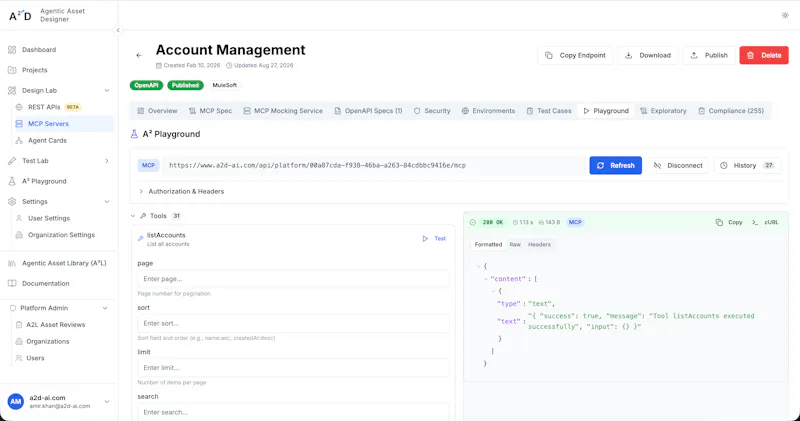Switch to the Security tab
This screenshot has height=421, width=800.
pyautogui.click(x=432, y=111)
